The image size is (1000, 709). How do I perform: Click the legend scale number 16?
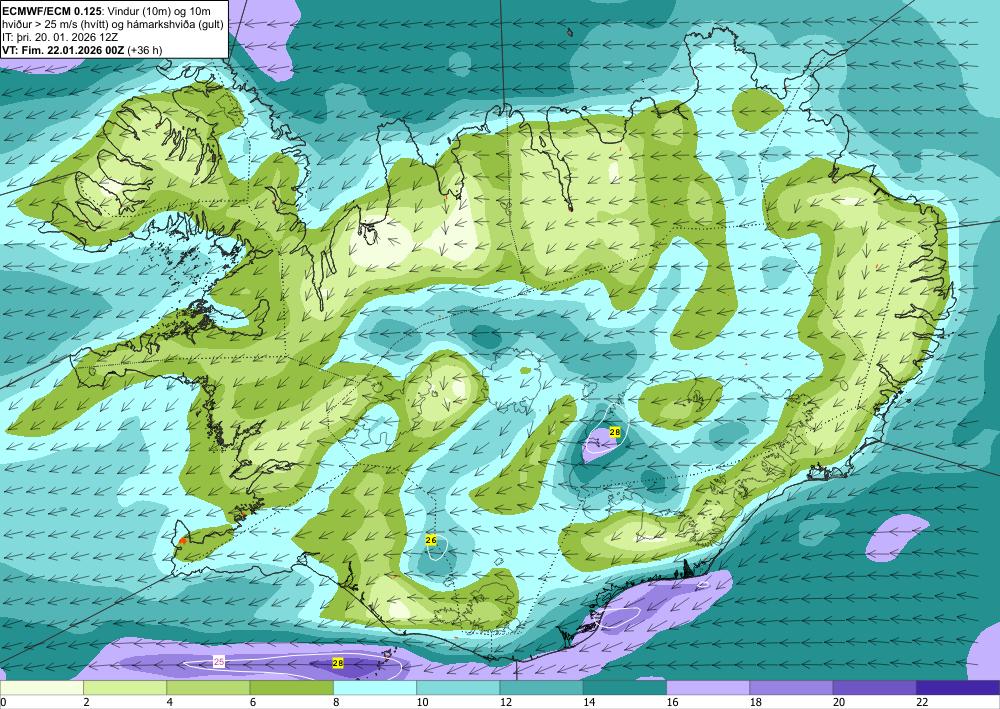pos(672,702)
